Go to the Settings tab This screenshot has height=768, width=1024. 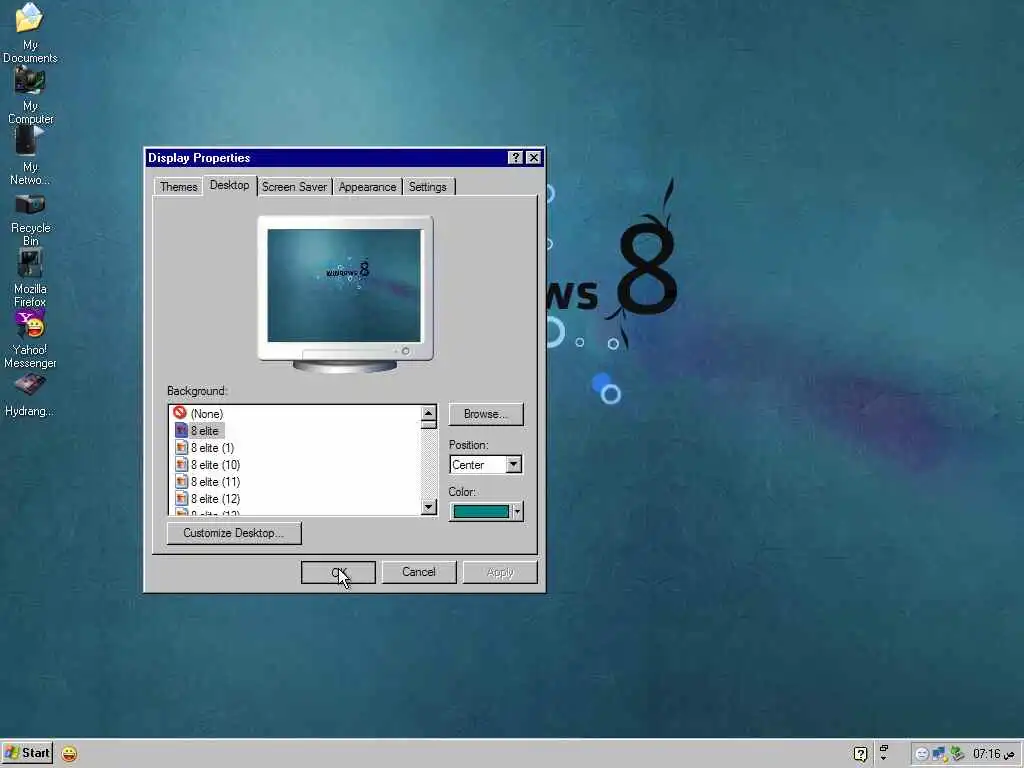(x=428, y=187)
